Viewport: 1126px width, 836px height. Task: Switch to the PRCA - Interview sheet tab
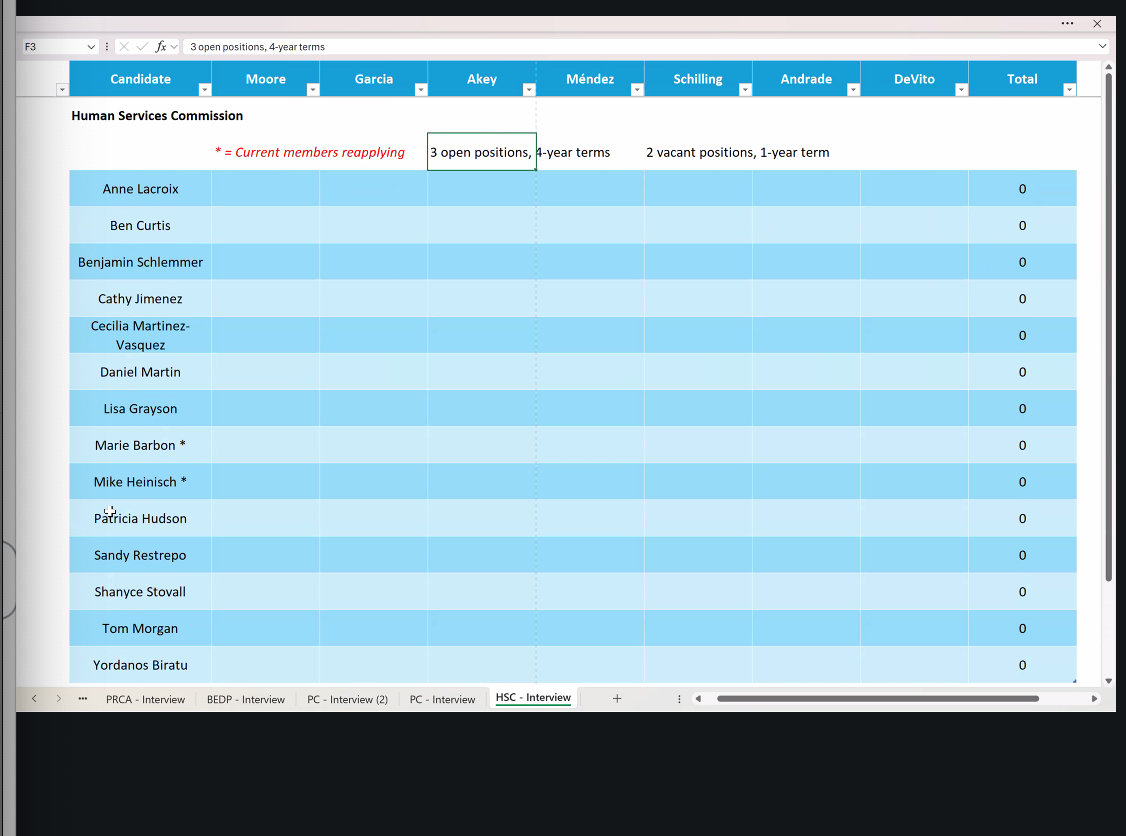tap(145, 699)
